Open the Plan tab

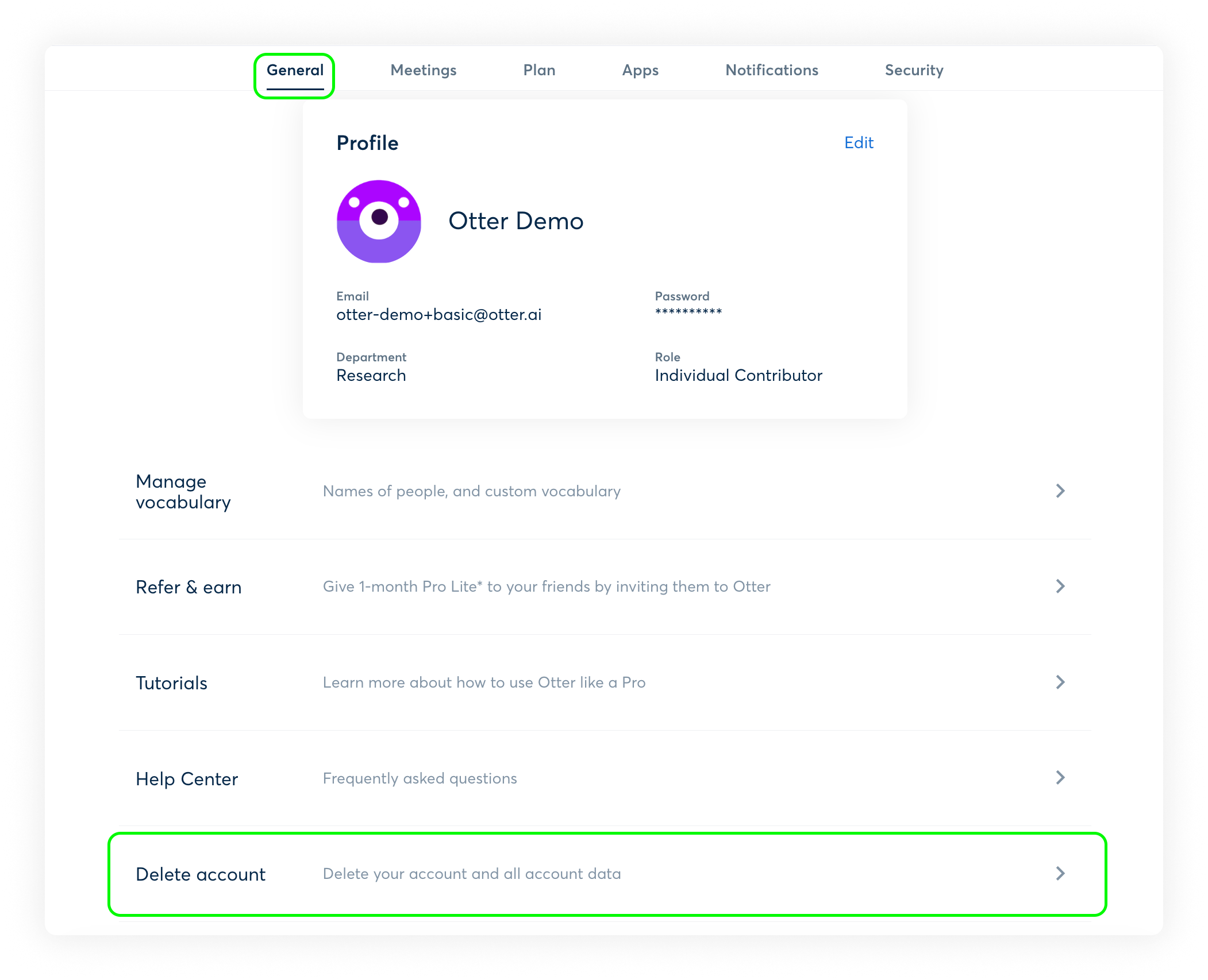[539, 70]
